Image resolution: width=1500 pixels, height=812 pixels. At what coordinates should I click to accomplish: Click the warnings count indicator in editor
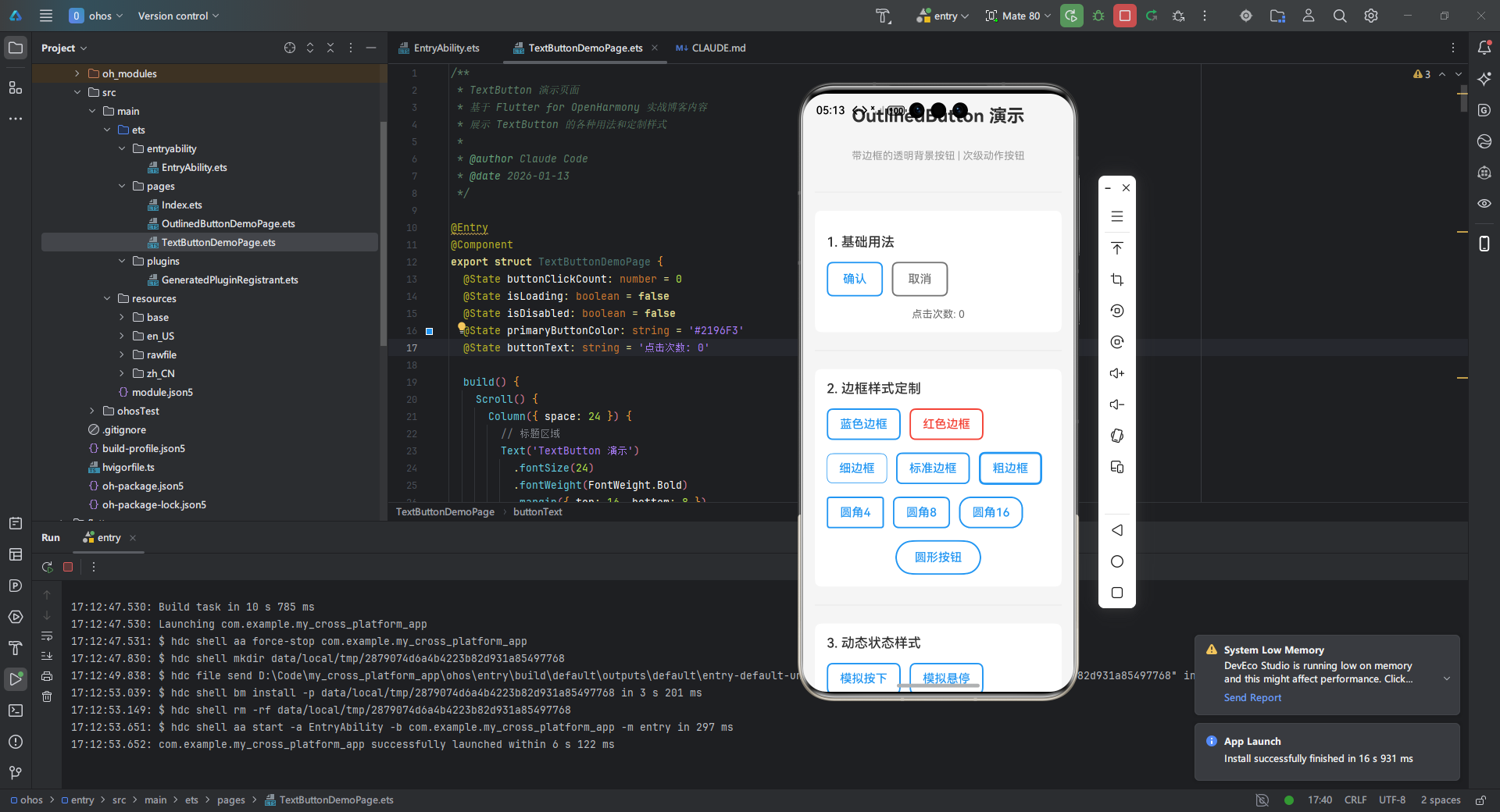[1422, 74]
